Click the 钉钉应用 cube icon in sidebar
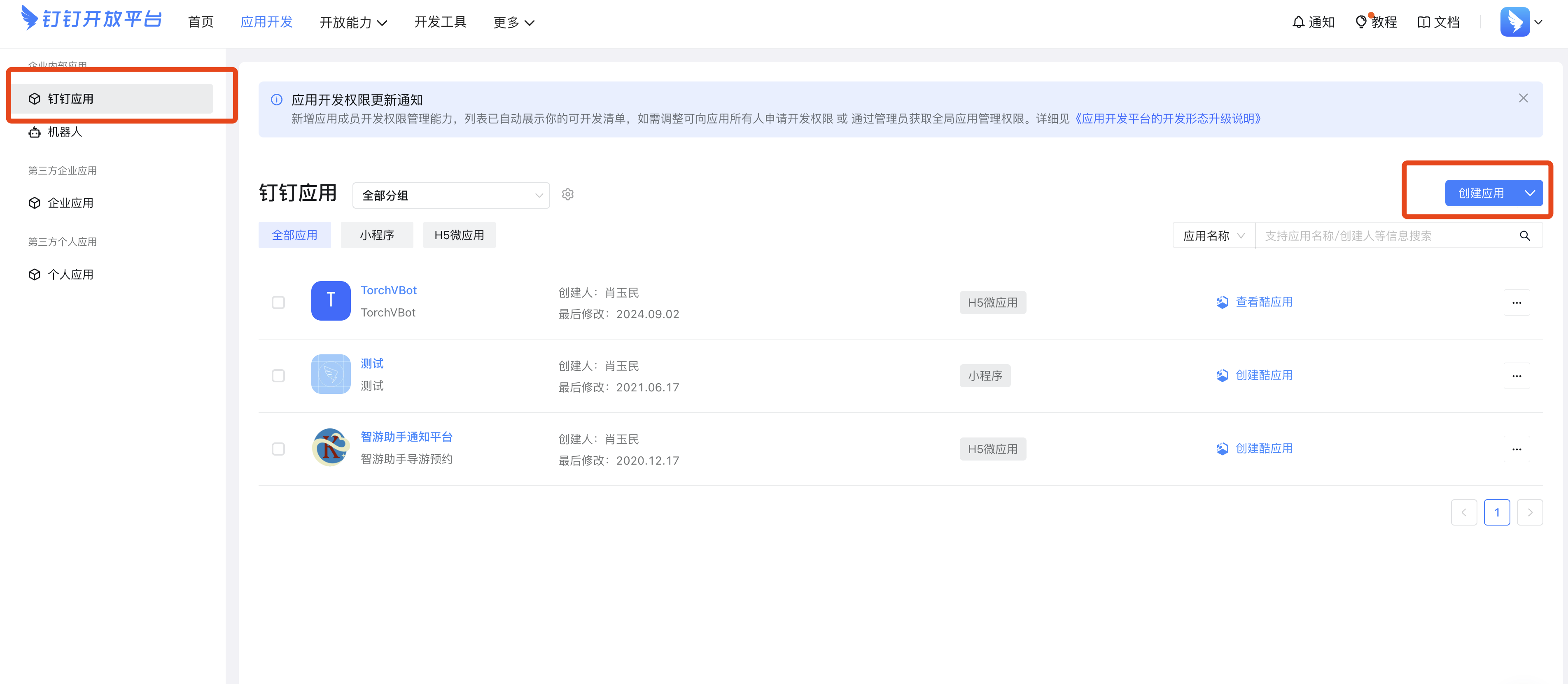1568x684 pixels. pyautogui.click(x=35, y=99)
